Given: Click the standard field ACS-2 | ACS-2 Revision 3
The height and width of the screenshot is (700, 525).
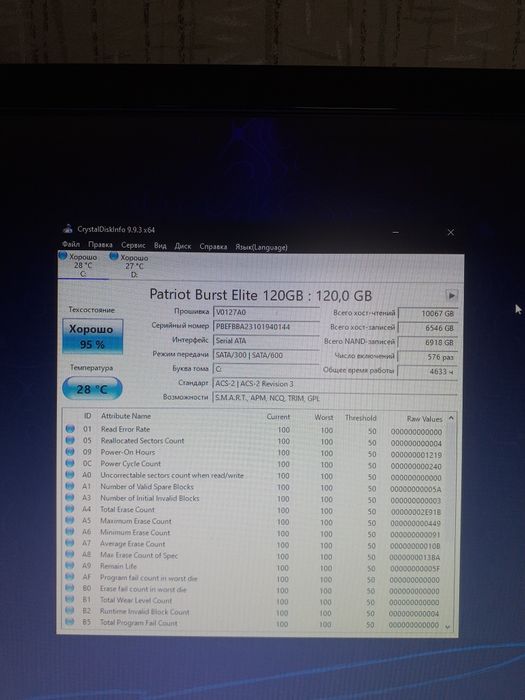Looking at the screenshot, I should click(335, 383).
